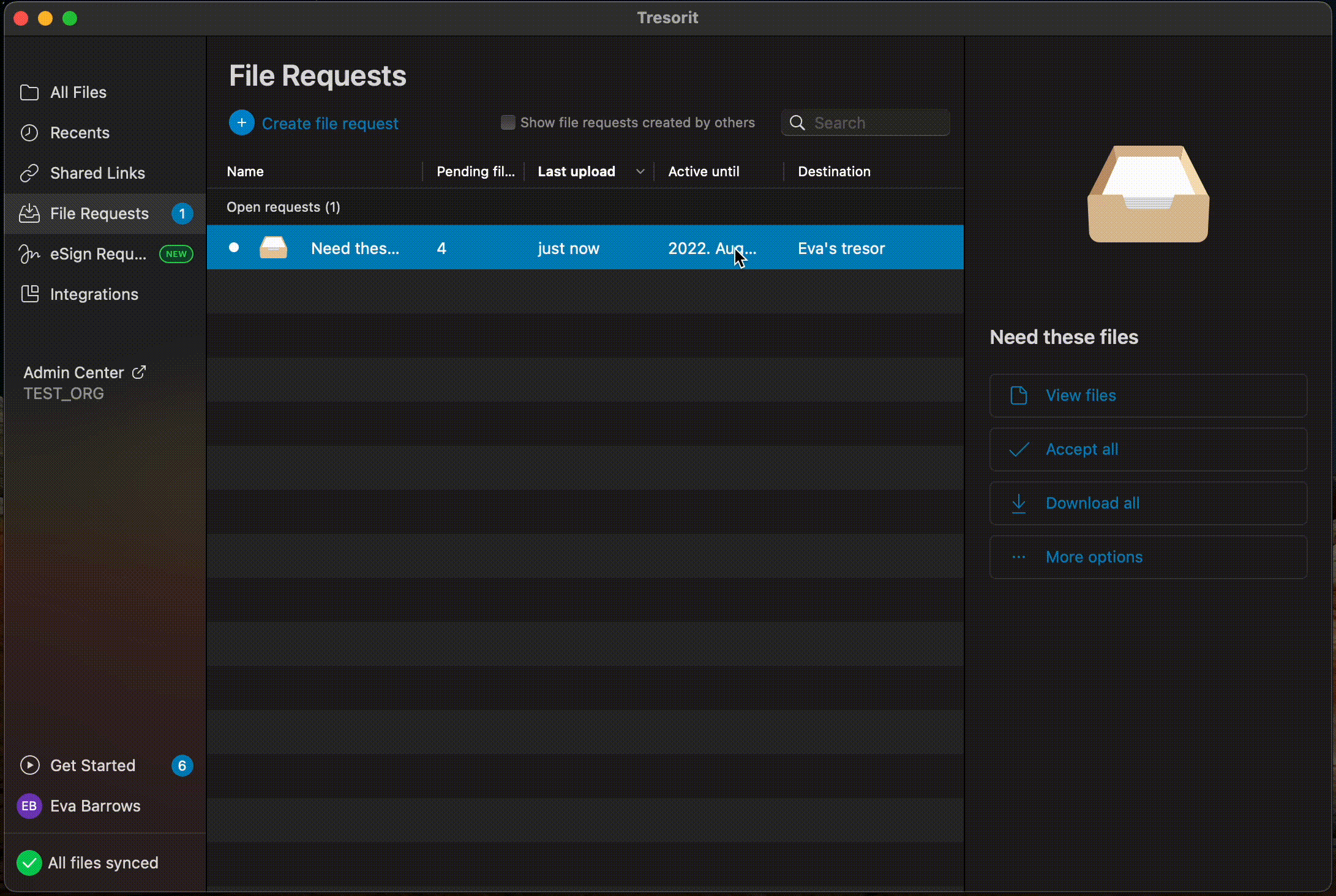Toggle the Last upload sort arrow

point(640,171)
